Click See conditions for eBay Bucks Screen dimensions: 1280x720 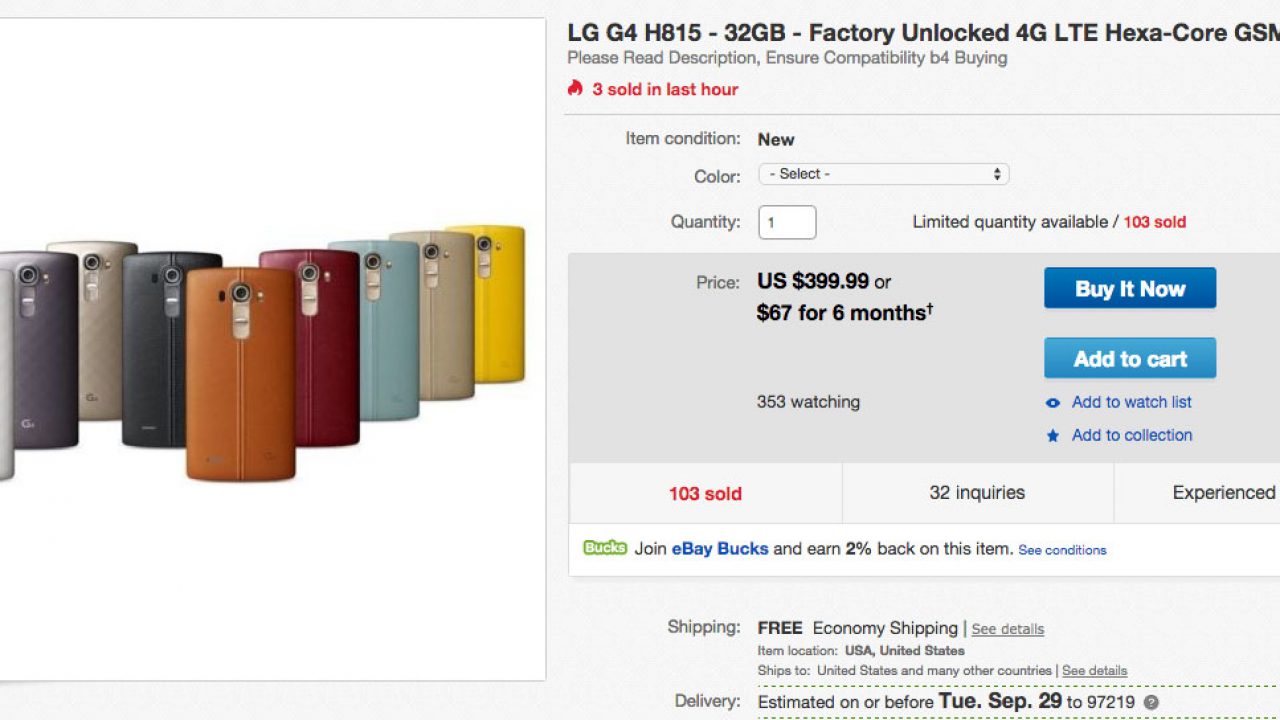1062,550
